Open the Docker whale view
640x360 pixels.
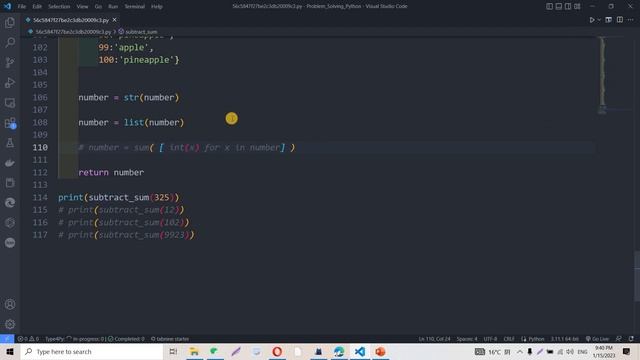click(x=10, y=163)
